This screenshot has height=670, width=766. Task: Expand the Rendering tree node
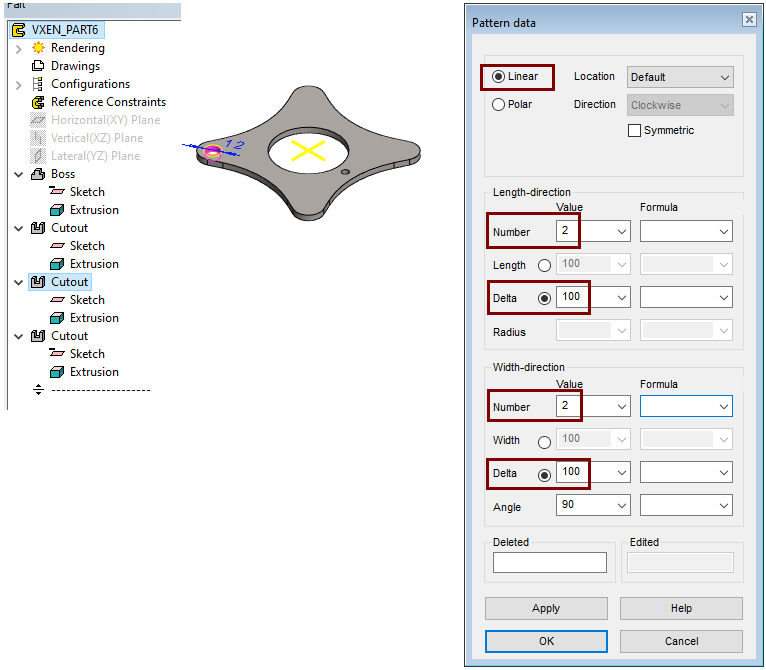click(19, 48)
